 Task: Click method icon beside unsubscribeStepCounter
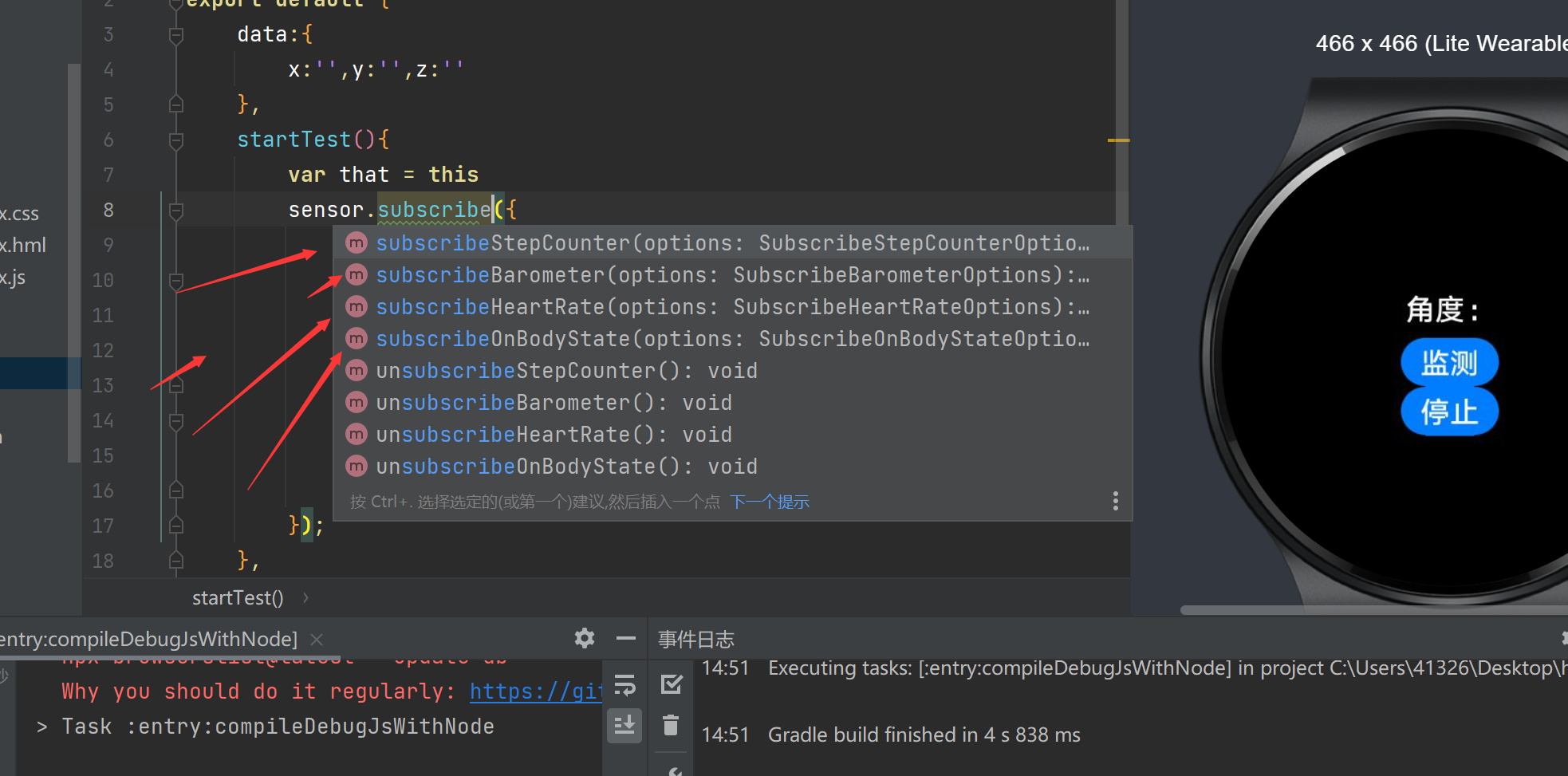[357, 370]
